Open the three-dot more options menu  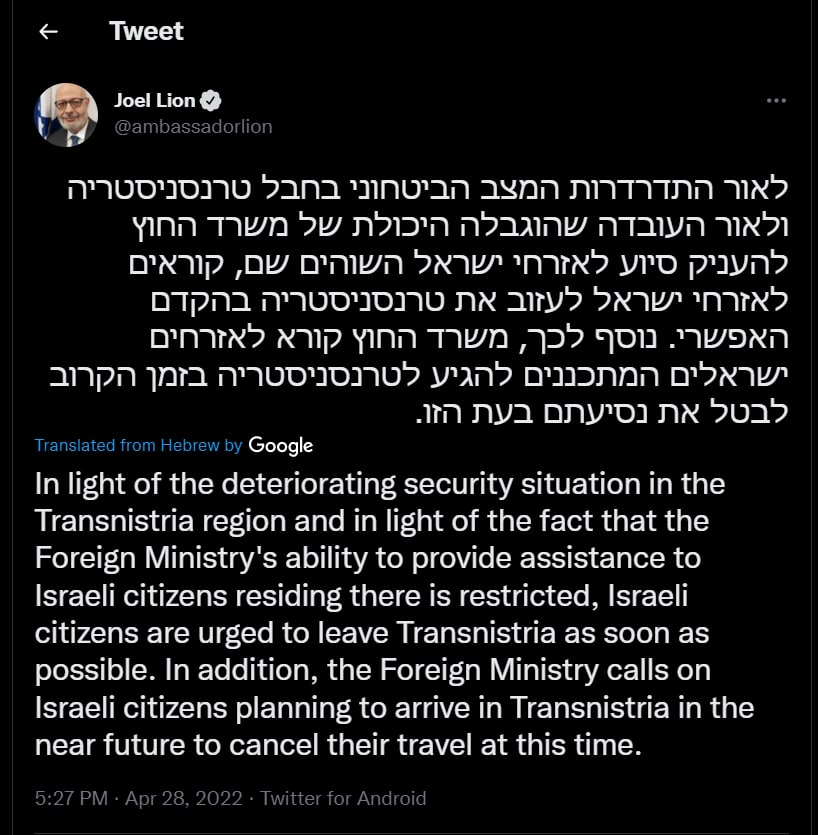point(776,101)
